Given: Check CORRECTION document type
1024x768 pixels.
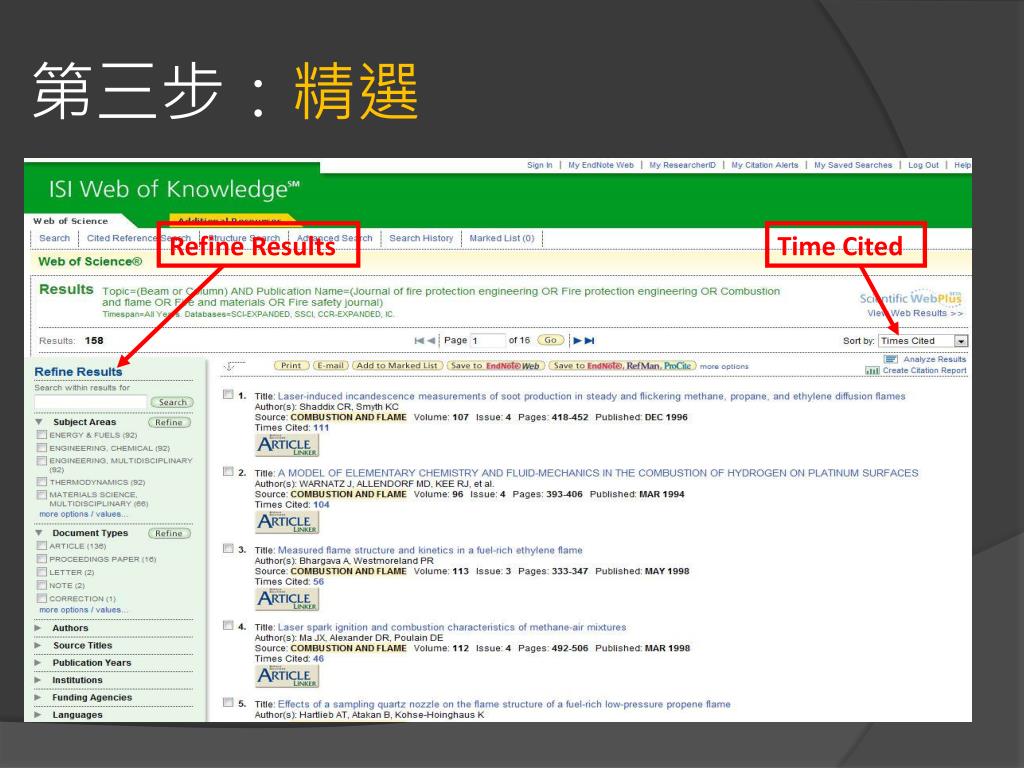Looking at the screenshot, I should [42, 598].
